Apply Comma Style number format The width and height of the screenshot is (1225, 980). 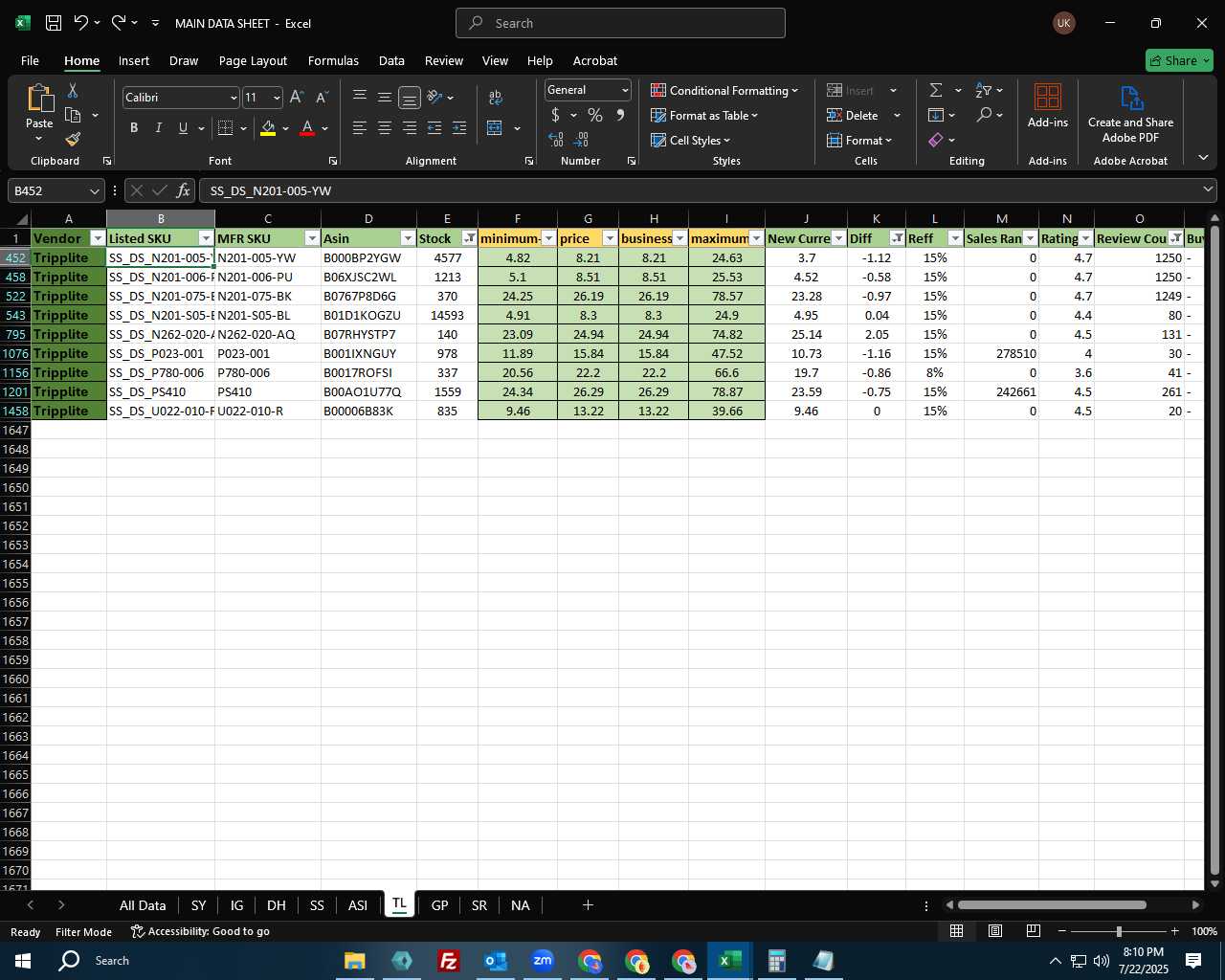[620, 115]
